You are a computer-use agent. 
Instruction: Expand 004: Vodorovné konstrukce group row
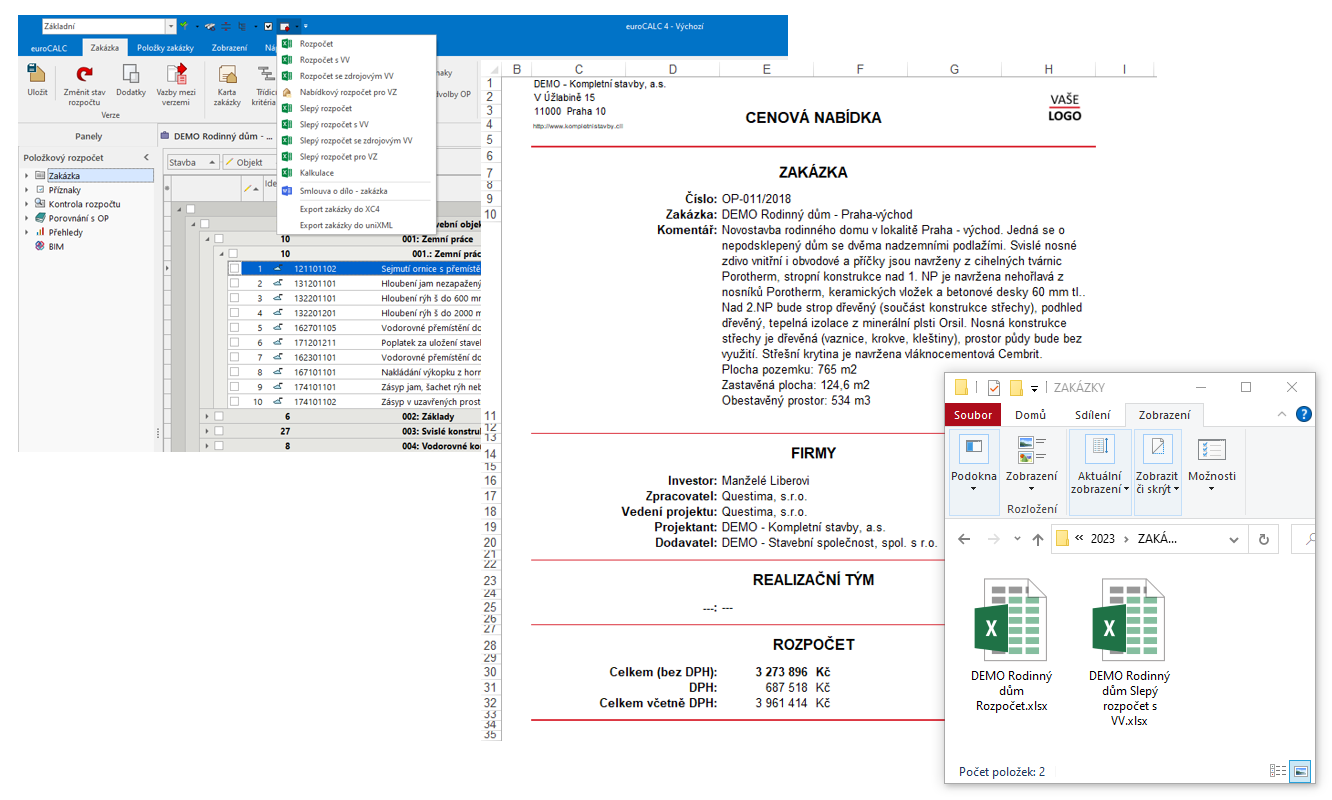[207, 446]
